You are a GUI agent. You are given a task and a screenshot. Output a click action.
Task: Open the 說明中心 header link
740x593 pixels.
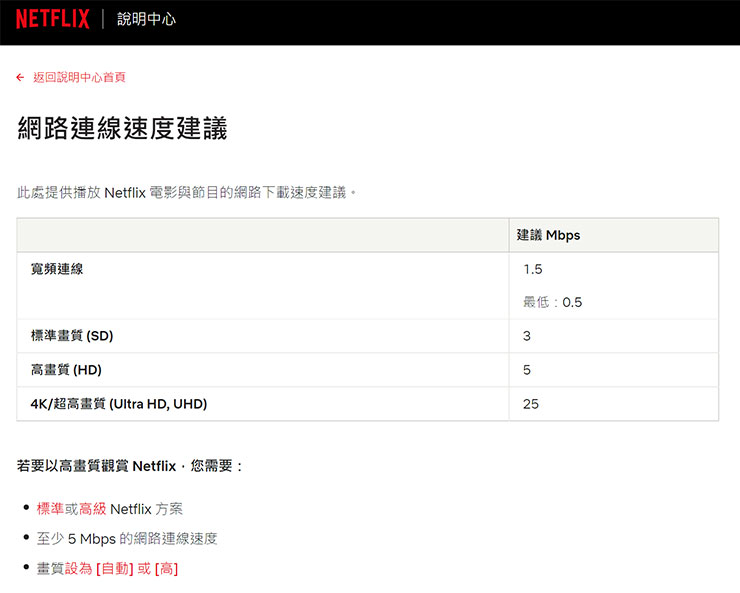pos(146,19)
